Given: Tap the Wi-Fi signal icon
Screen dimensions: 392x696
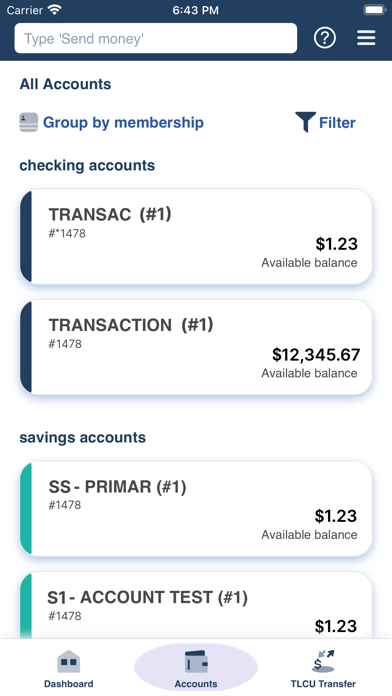Looking at the screenshot, I should point(55,10).
